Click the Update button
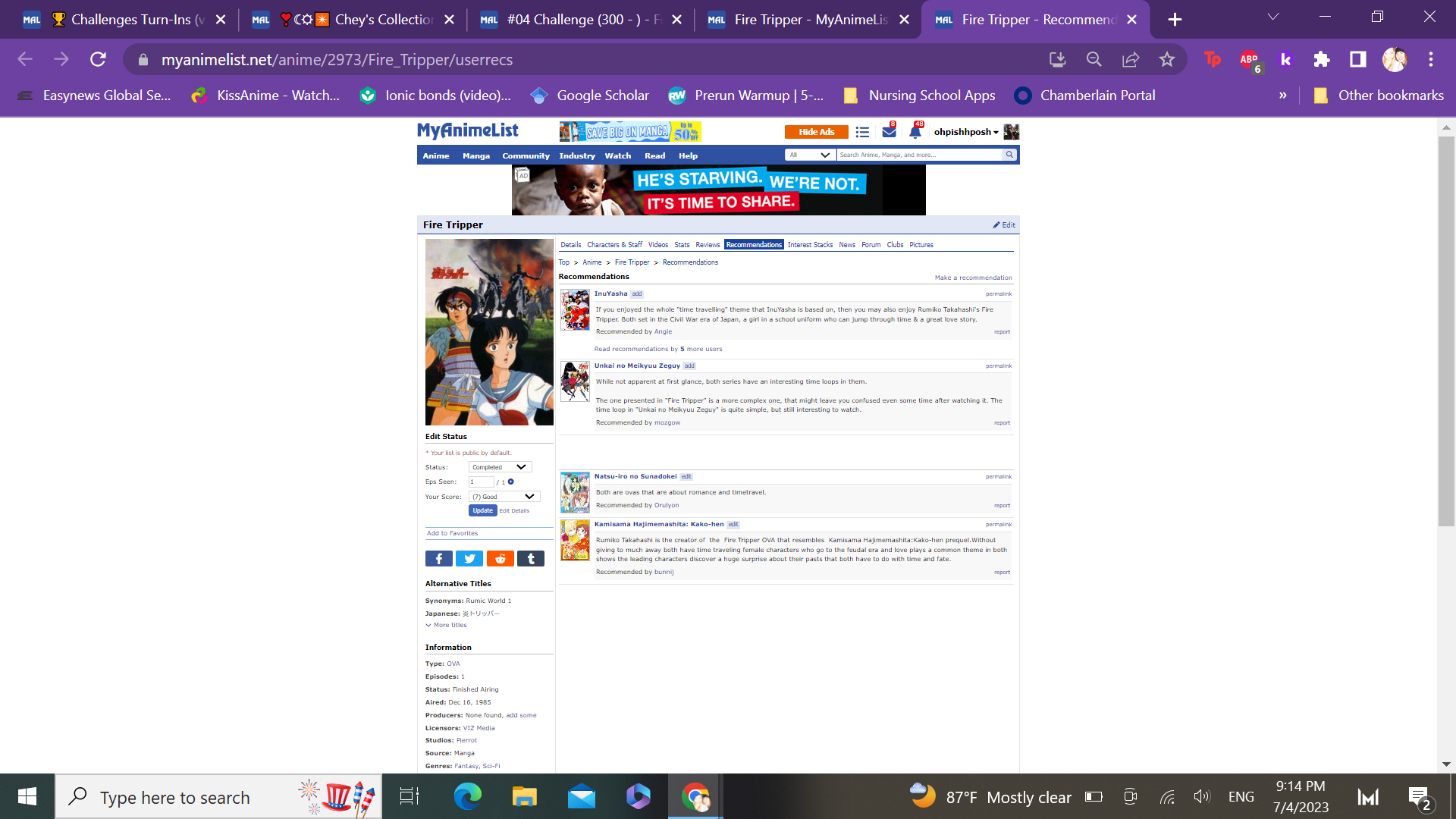 click(x=482, y=510)
